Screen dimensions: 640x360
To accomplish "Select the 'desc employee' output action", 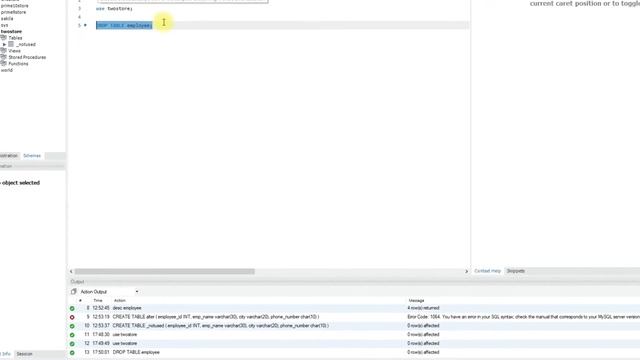I will 127,308.
